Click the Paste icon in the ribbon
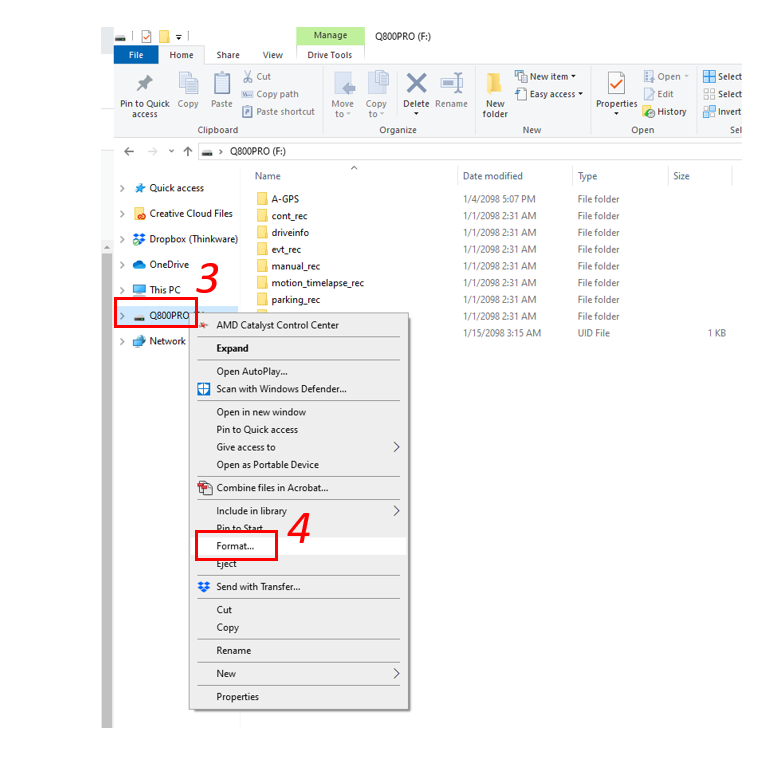 point(222,83)
